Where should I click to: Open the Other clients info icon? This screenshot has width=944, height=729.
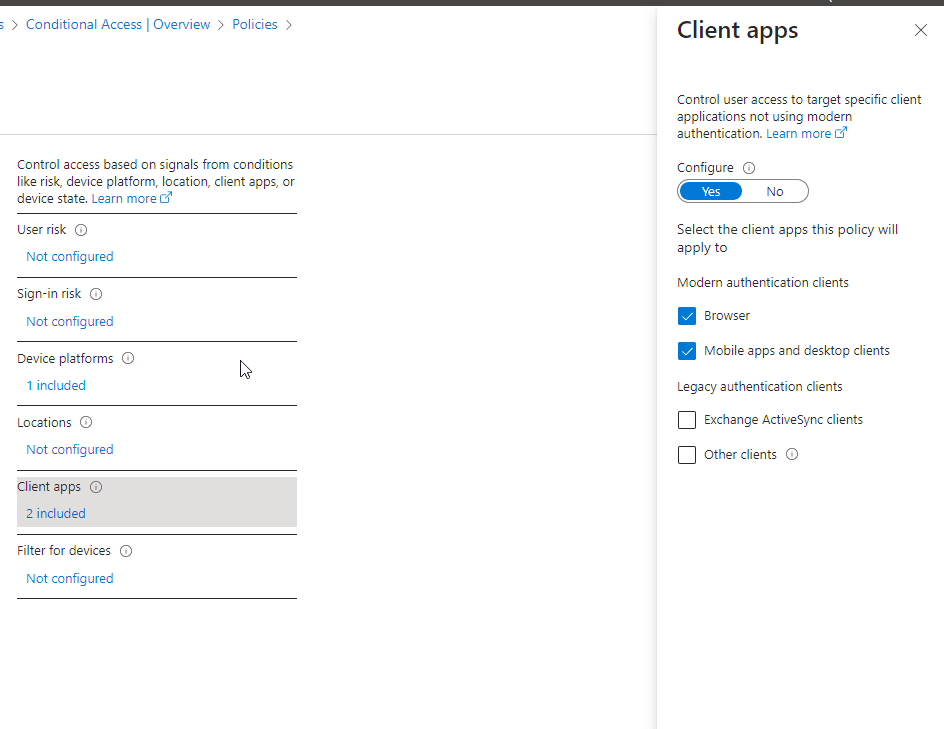coord(791,454)
